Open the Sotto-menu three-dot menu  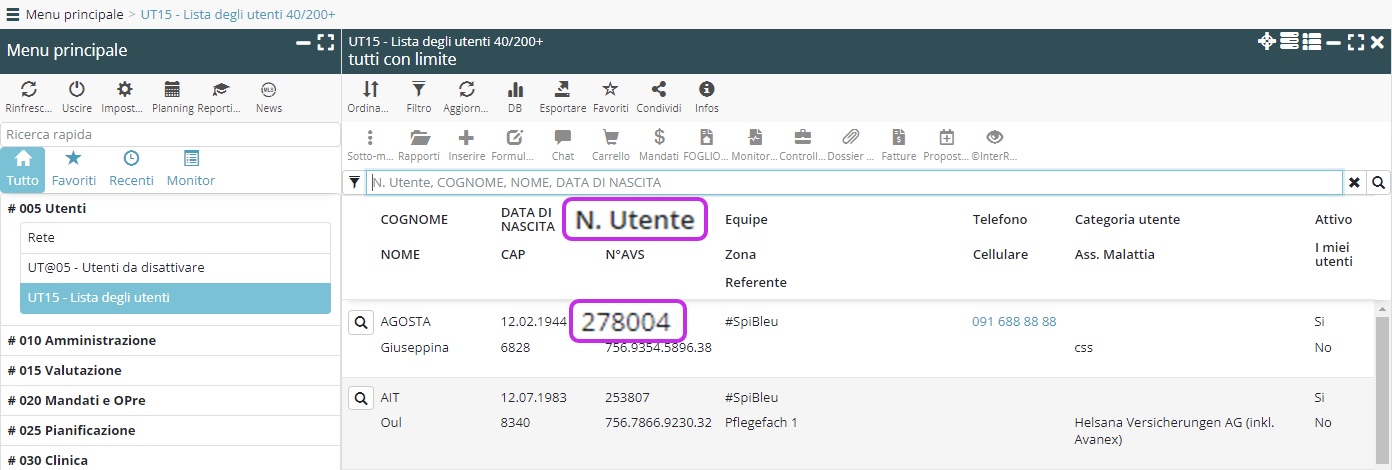coord(370,138)
